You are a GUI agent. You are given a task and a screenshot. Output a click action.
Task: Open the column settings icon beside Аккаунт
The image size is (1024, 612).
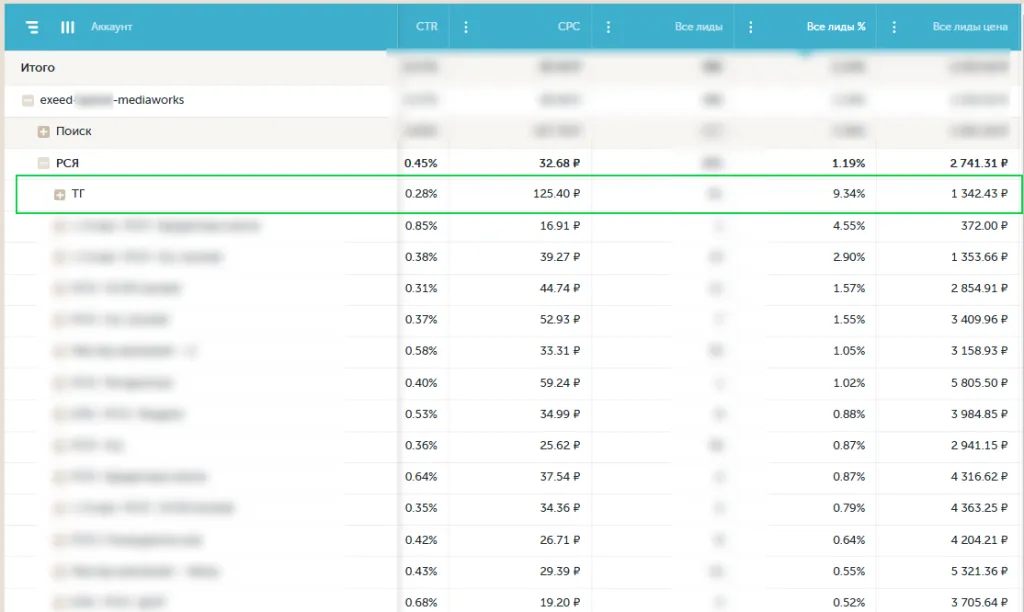coord(68,27)
